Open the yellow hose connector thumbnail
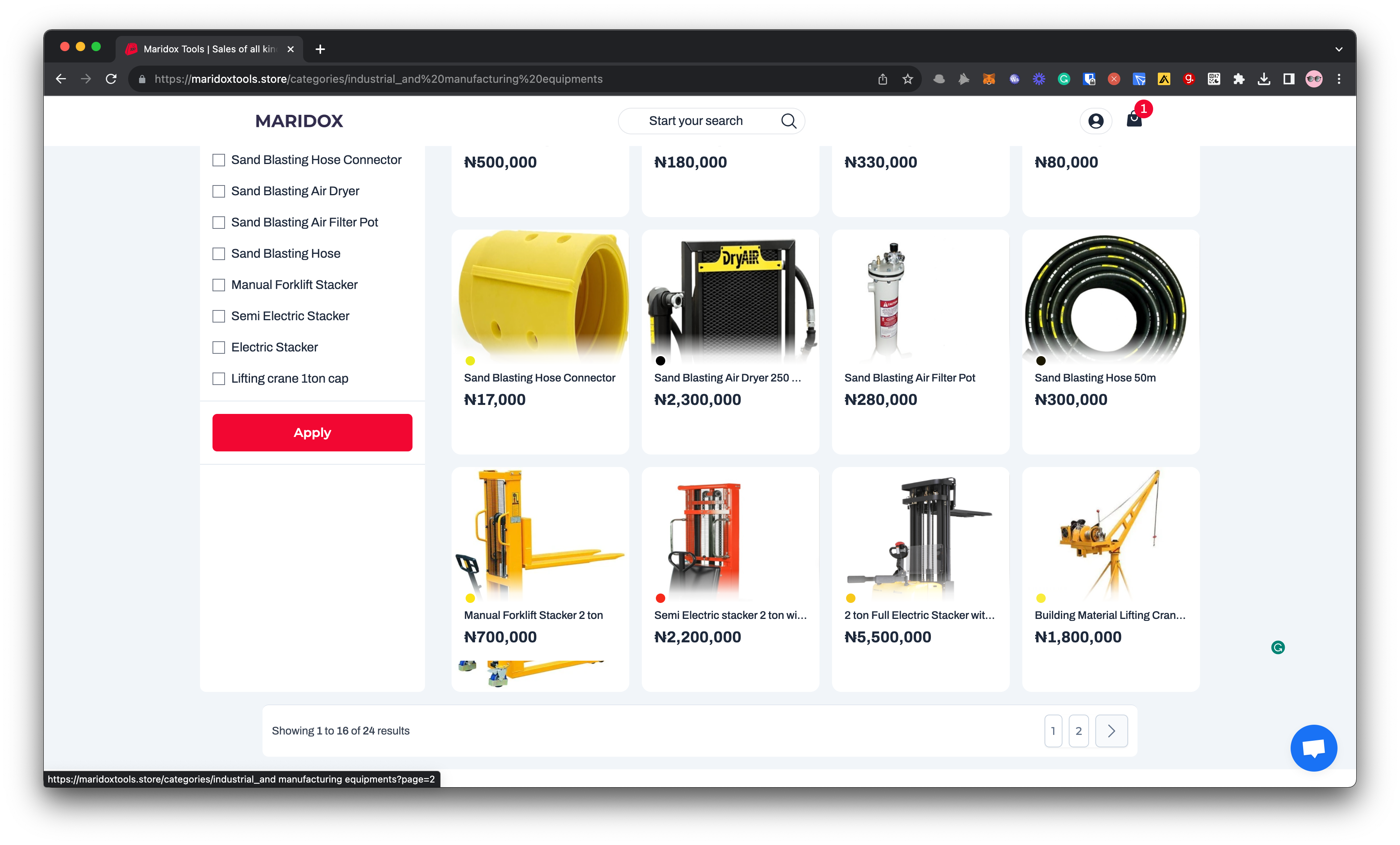This screenshot has height=845, width=1400. (x=540, y=296)
